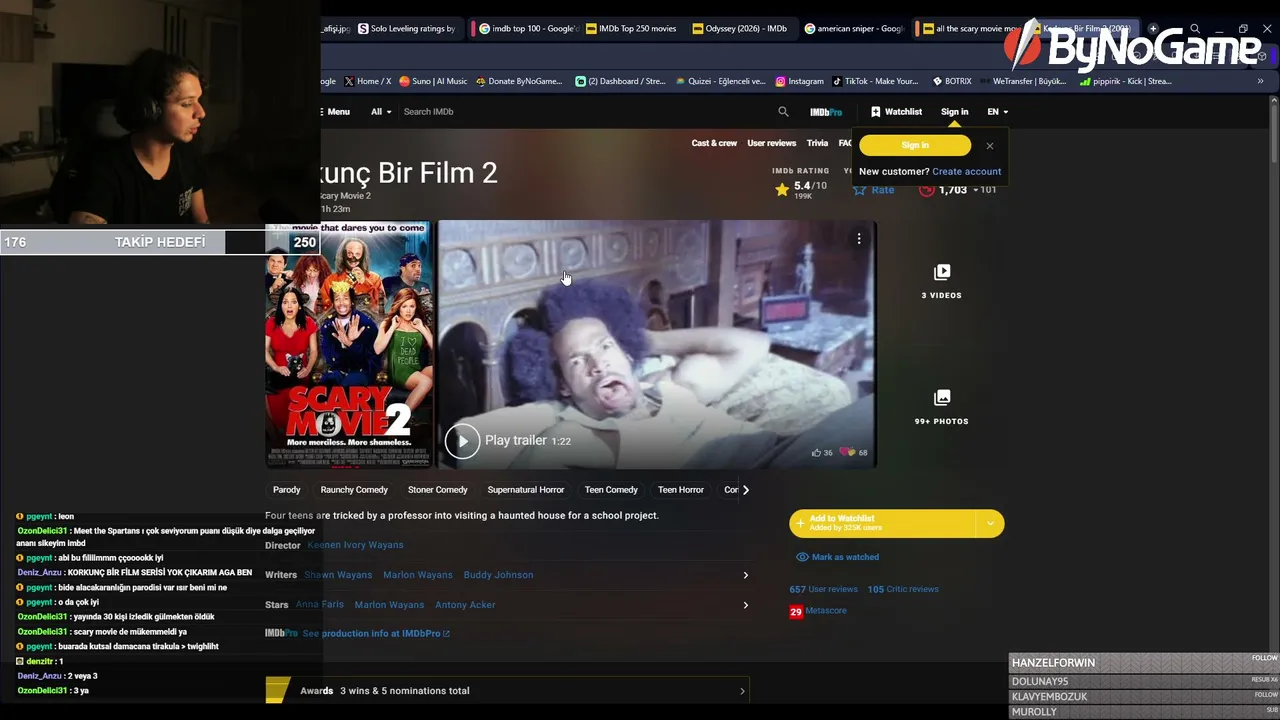
Task: Open the TikTok bookmark
Action: 874,81
